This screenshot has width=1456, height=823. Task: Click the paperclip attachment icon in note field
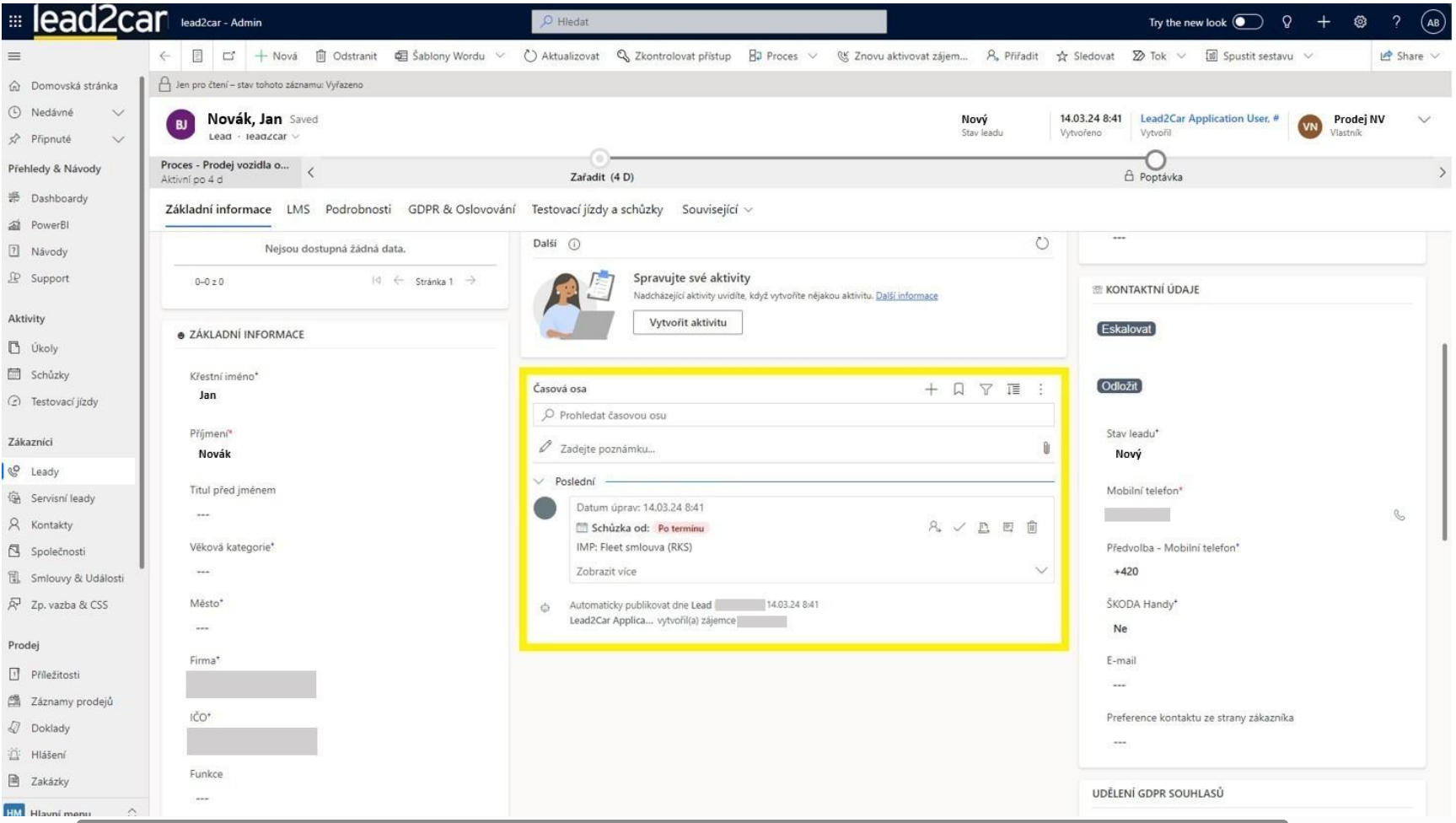point(1046,448)
